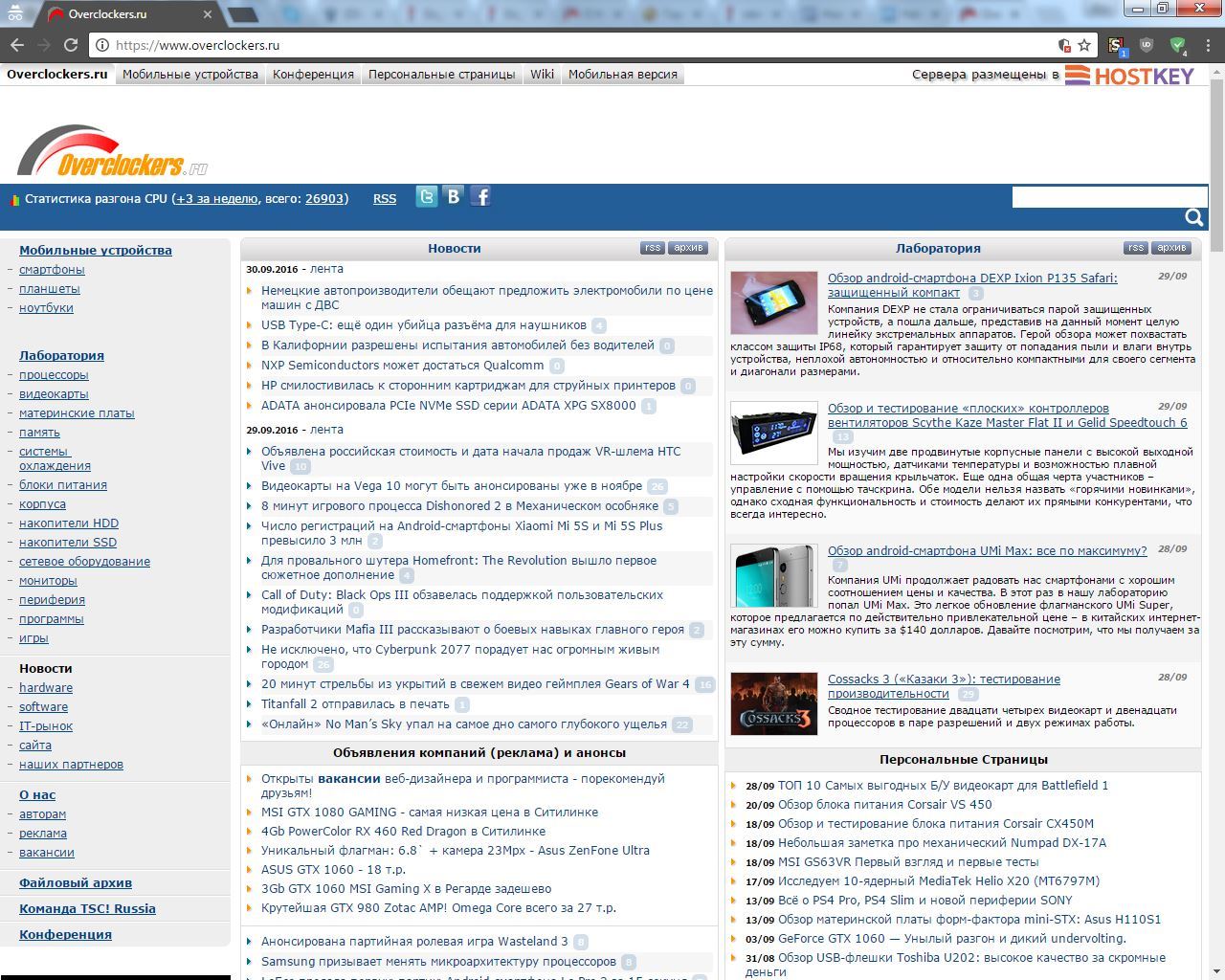
Task: Open comment badge 10 on HTC Vive news
Action: (301, 466)
